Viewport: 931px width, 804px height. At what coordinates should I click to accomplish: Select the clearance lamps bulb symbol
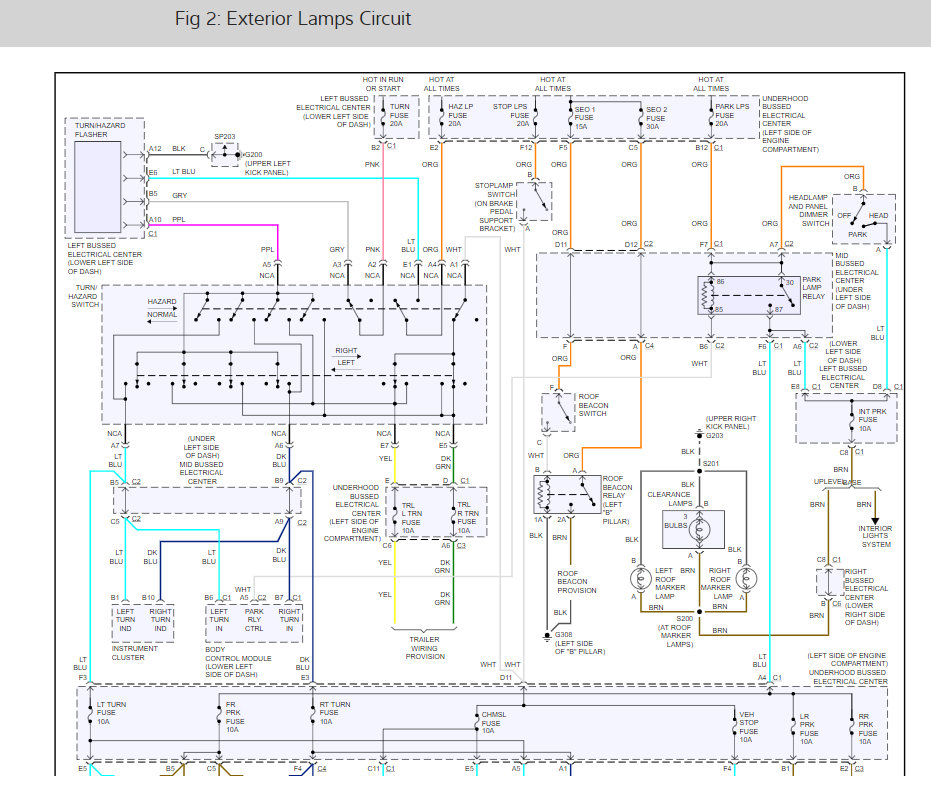pos(698,526)
